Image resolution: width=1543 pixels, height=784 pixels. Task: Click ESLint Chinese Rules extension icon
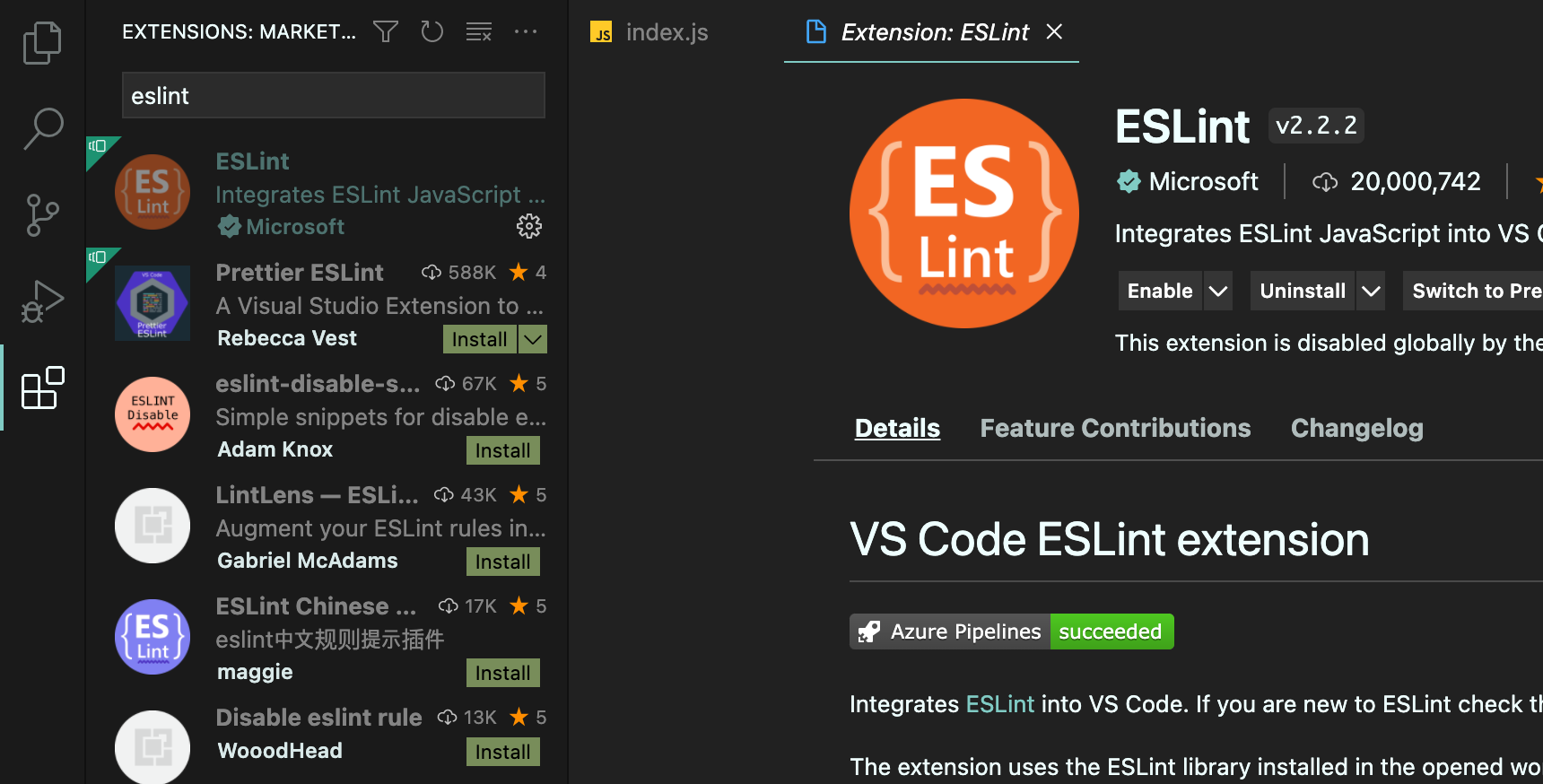pos(153,637)
